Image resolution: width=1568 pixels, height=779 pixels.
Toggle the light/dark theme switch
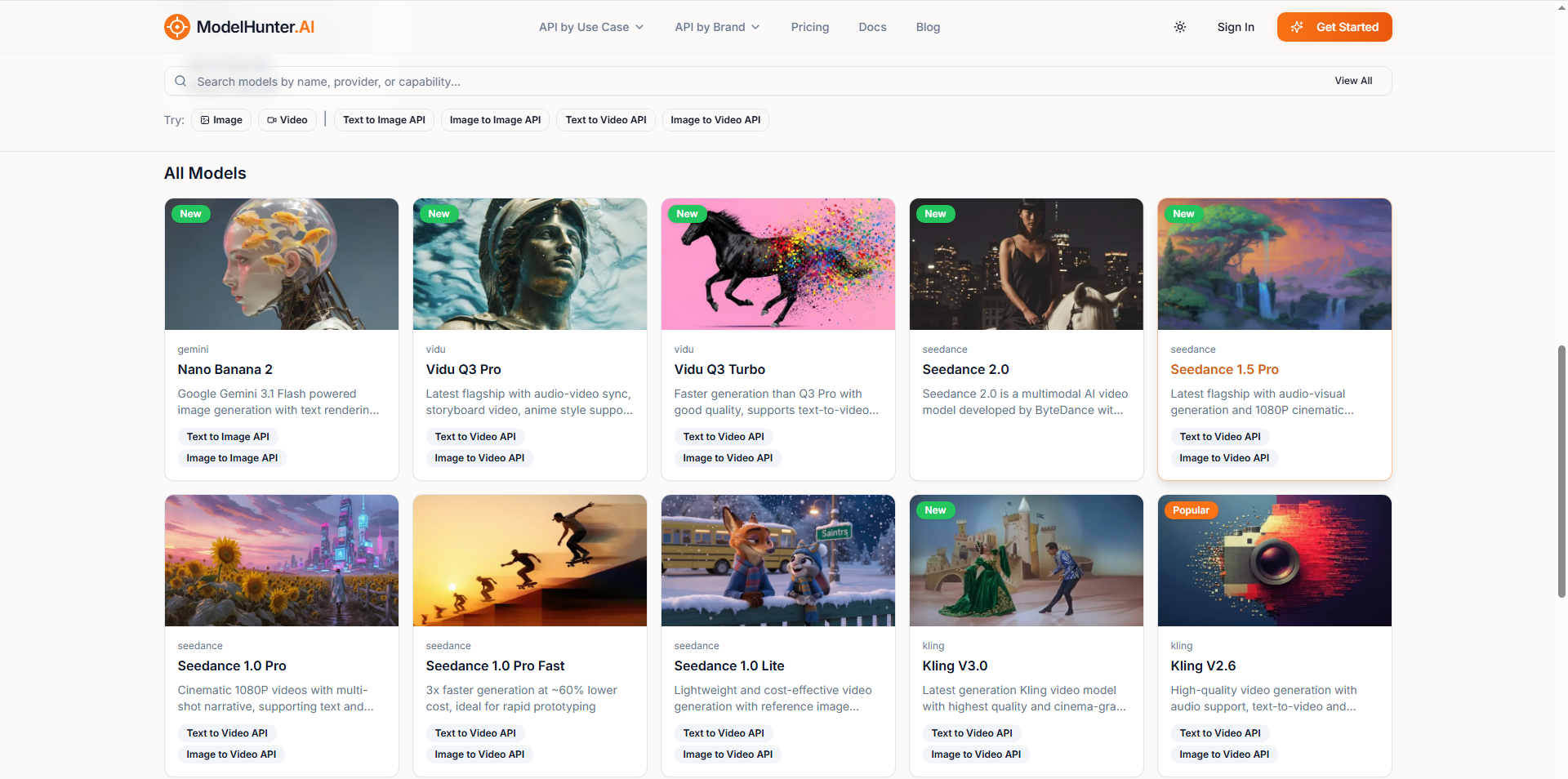click(1179, 26)
